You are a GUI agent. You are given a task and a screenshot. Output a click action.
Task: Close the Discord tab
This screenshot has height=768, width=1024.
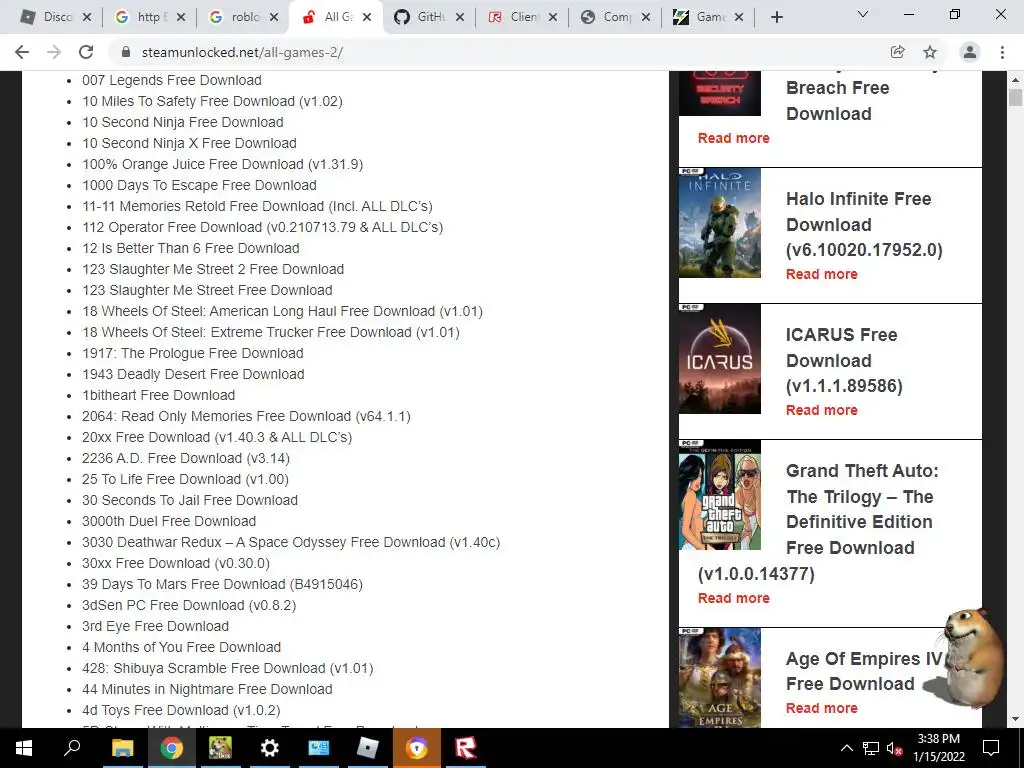[88, 17]
